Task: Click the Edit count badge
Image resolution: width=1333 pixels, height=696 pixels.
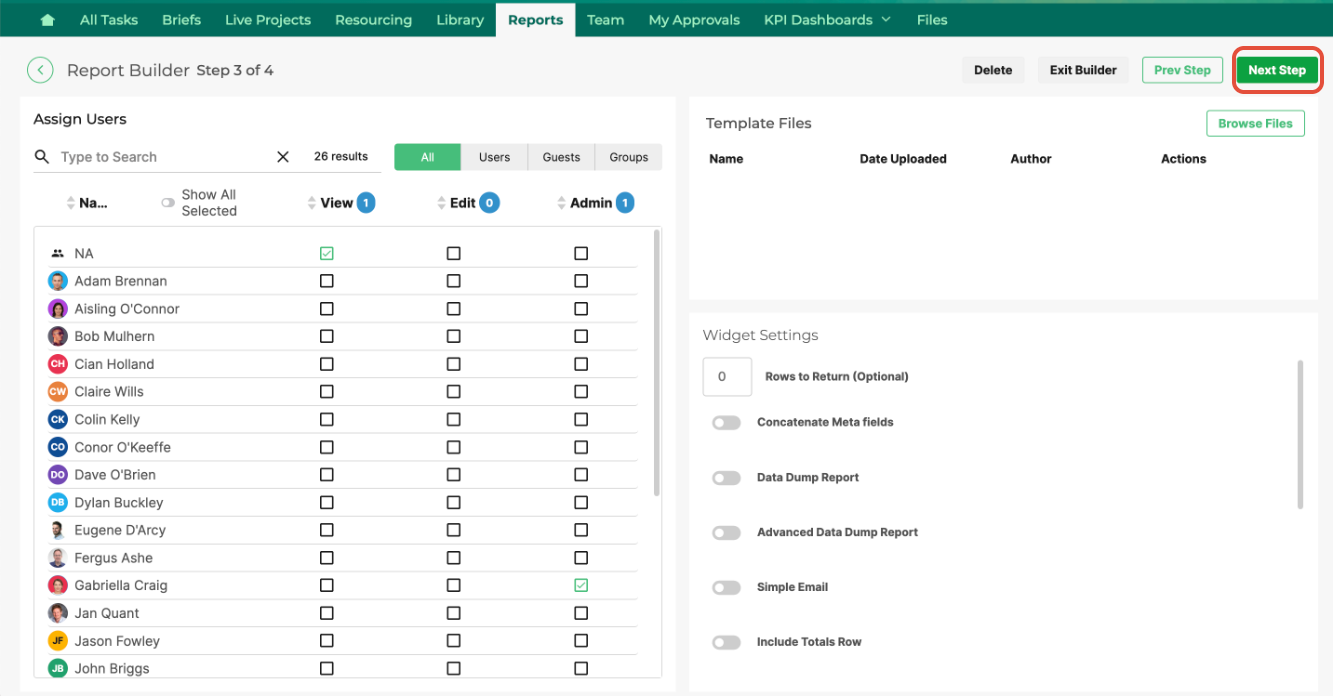Action: point(489,203)
